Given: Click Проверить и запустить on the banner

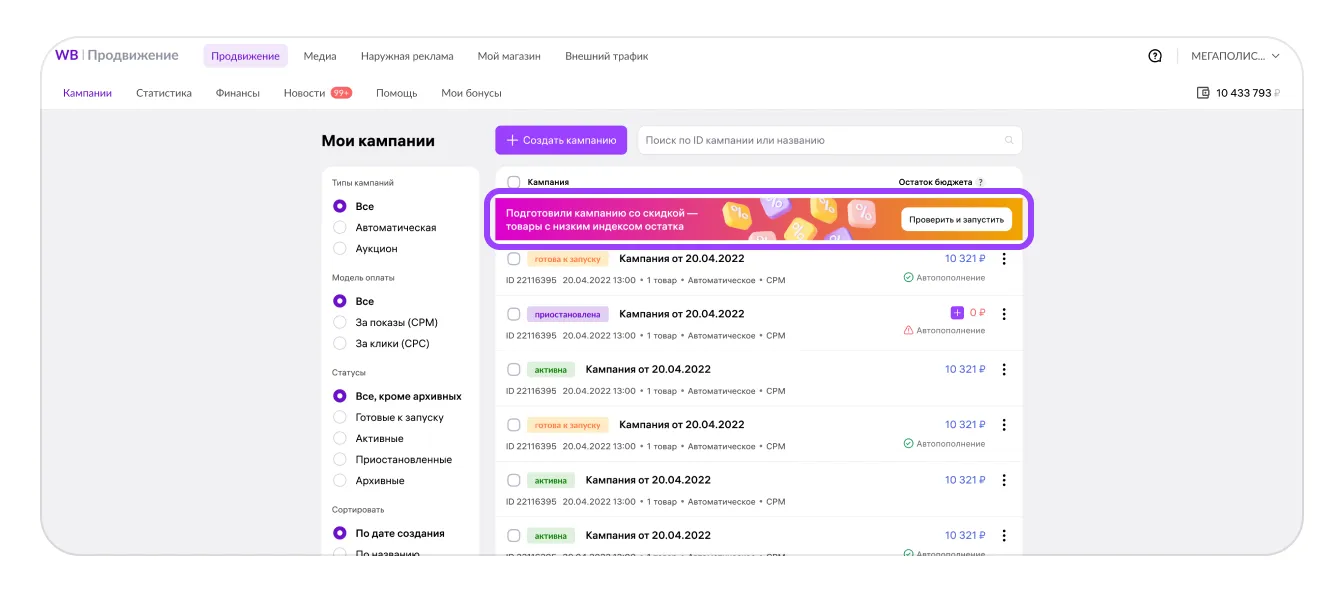Looking at the screenshot, I should [956, 219].
